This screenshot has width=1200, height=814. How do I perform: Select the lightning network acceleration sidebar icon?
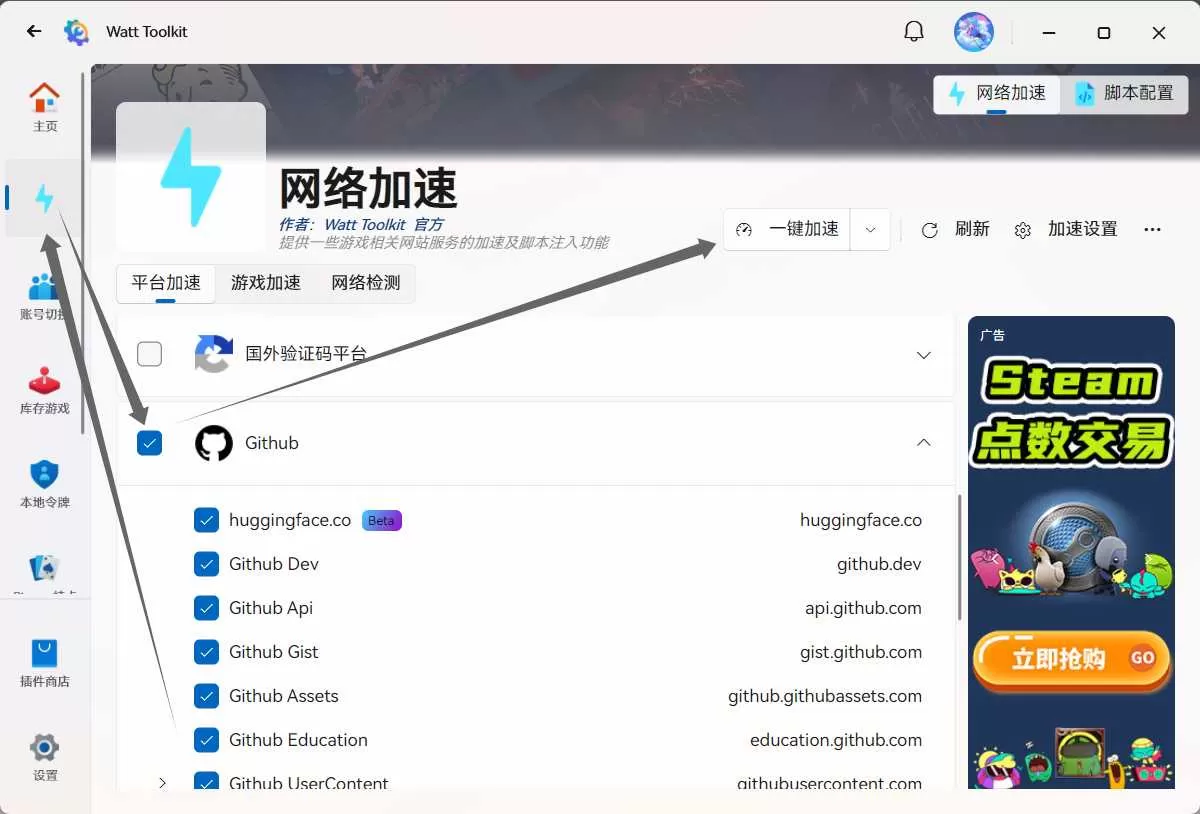click(x=44, y=198)
